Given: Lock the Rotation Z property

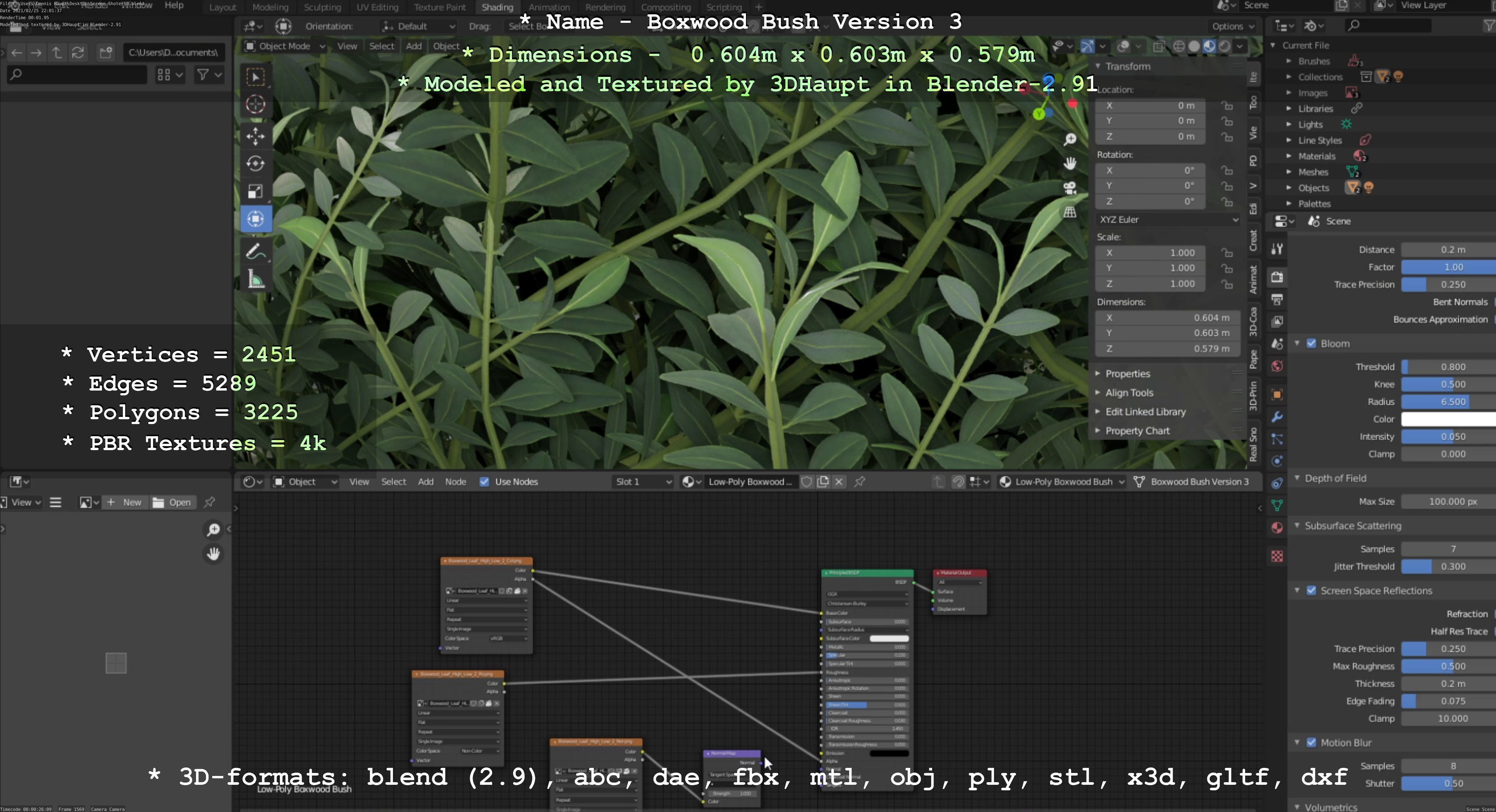Looking at the screenshot, I should pos(1226,202).
